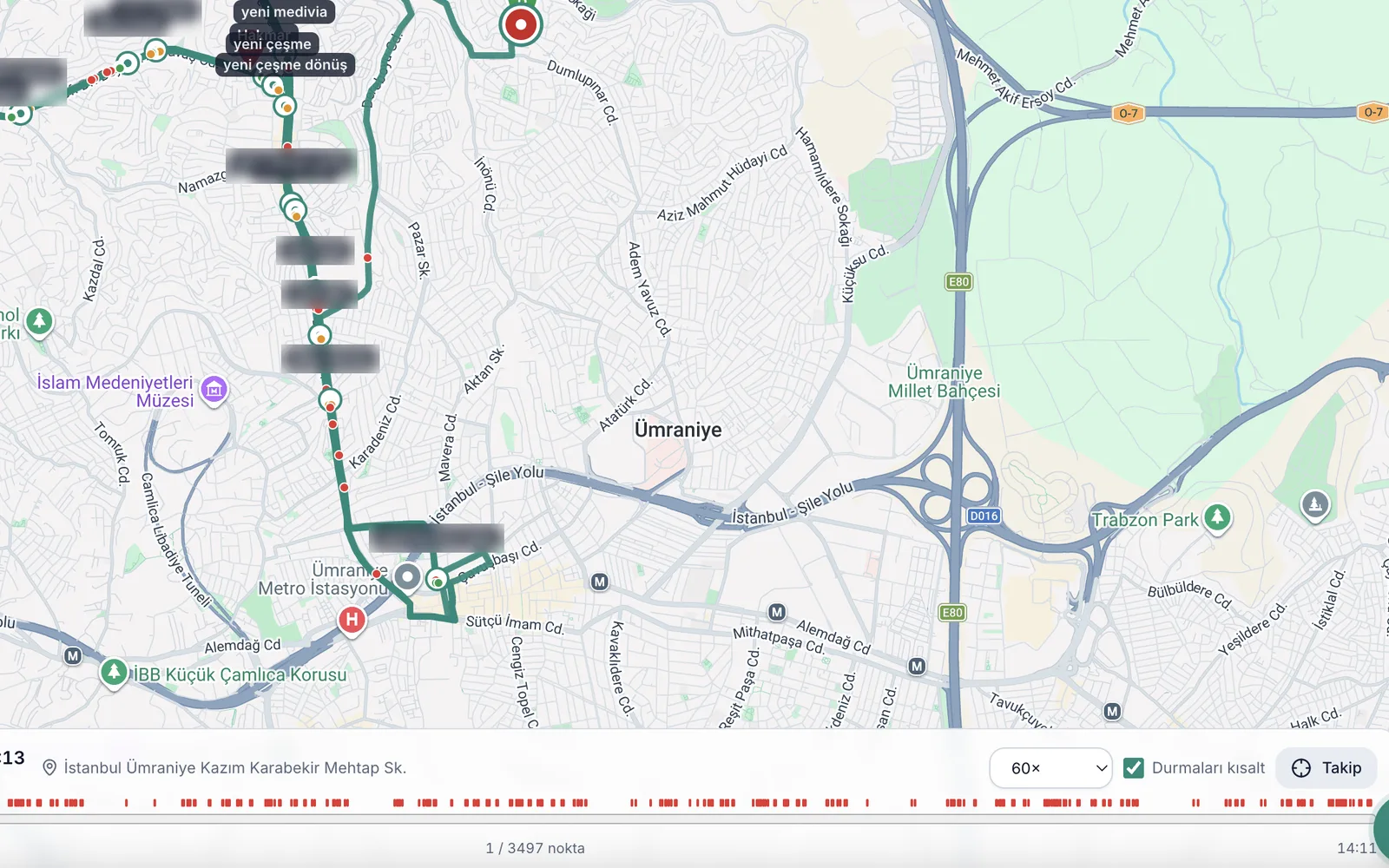Click the yeni medivia stop label

coord(284,12)
